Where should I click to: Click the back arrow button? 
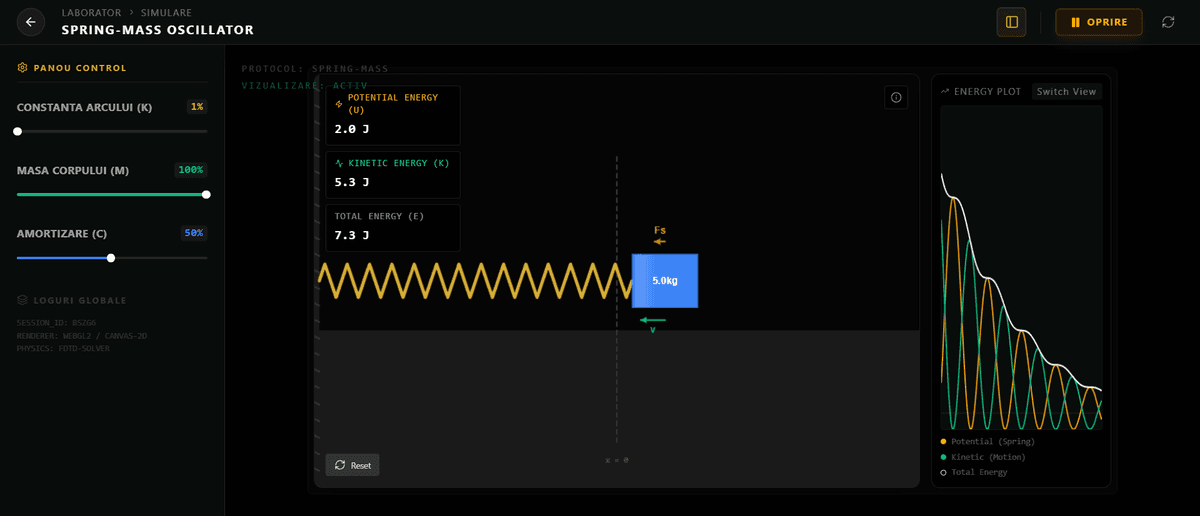point(31,22)
